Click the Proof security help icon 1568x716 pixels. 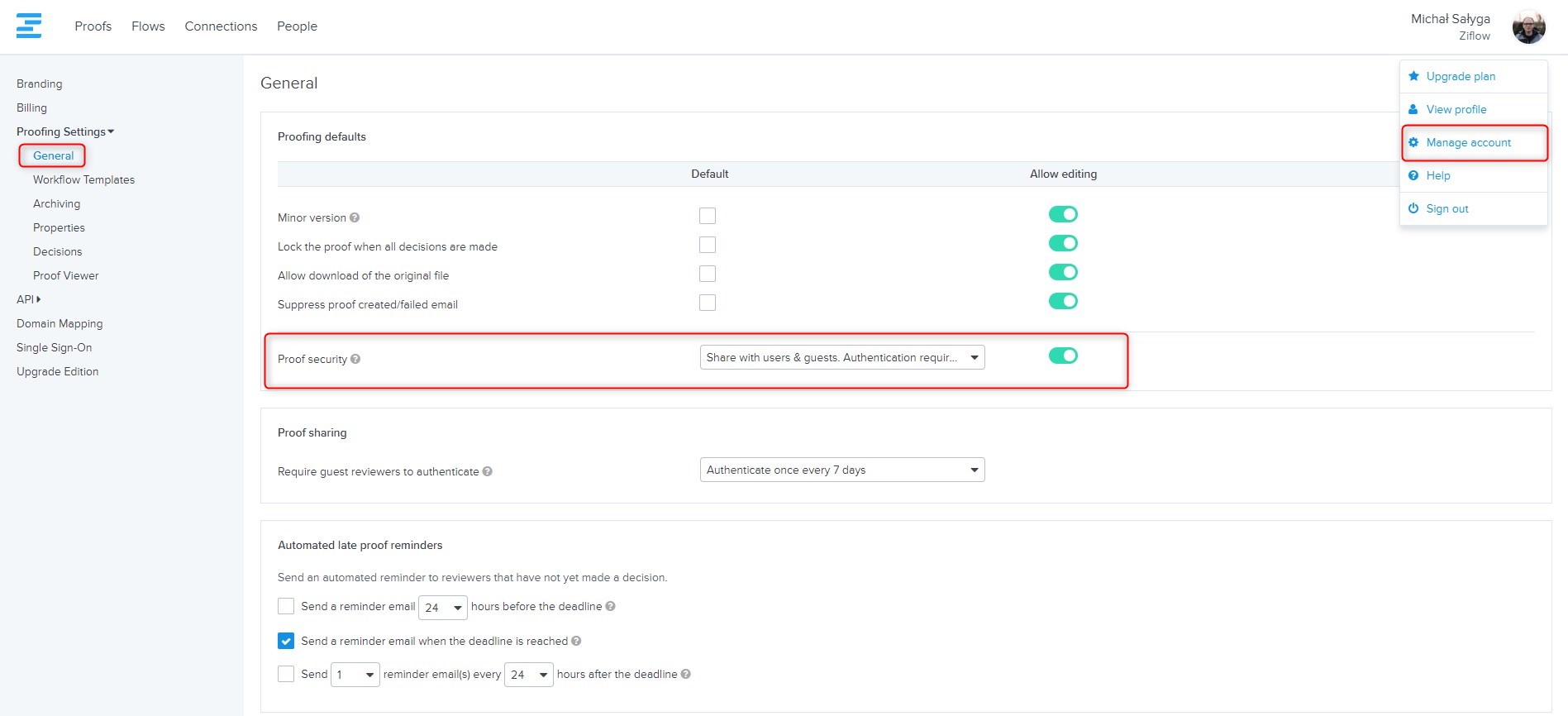(355, 359)
